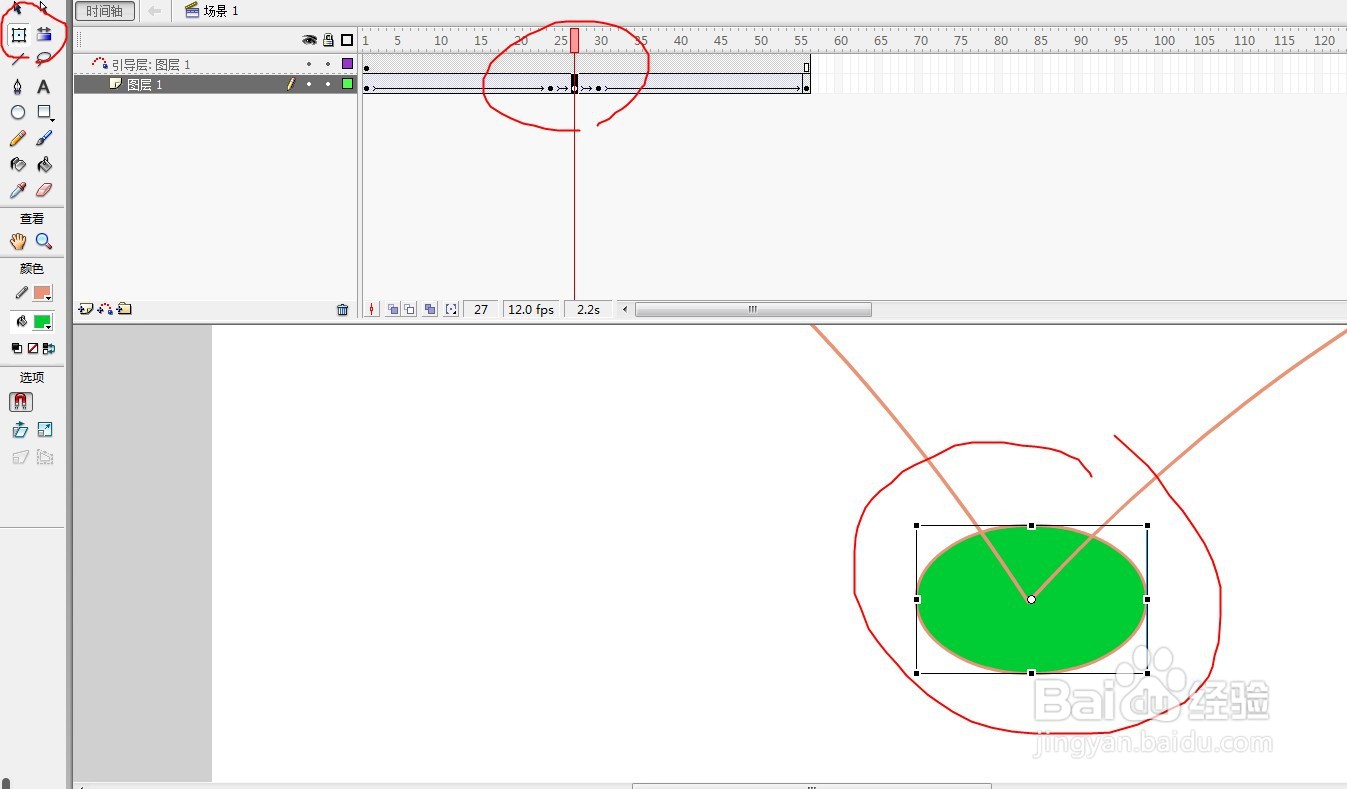Select the Line tool
The width and height of the screenshot is (1347, 789).
click(x=18, y=60)
